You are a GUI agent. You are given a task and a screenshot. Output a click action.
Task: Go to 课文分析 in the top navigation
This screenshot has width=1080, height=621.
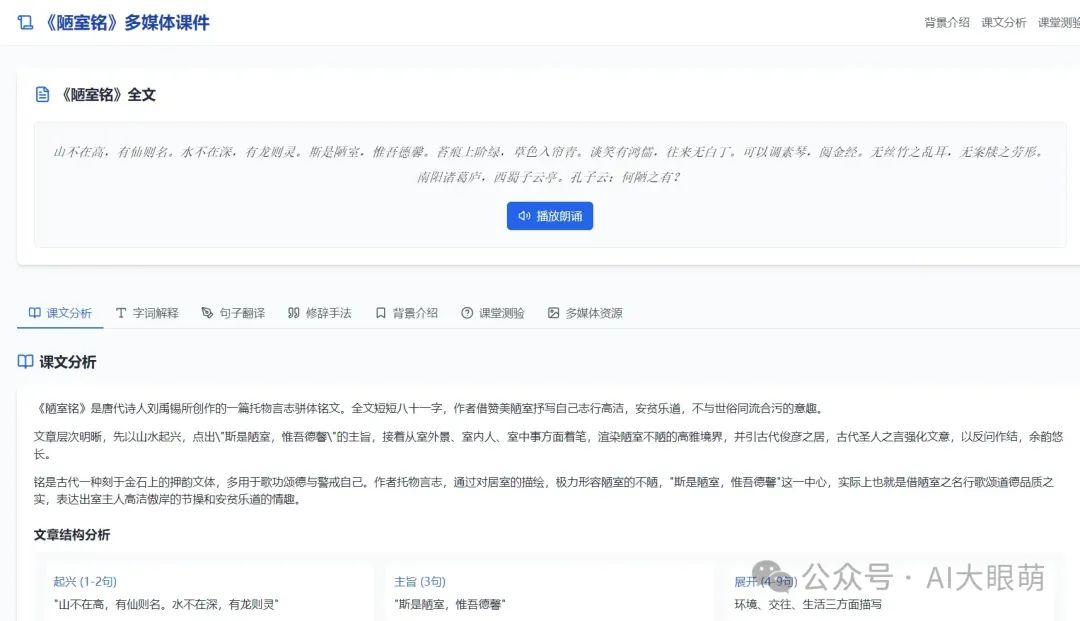click(1004, 23)
